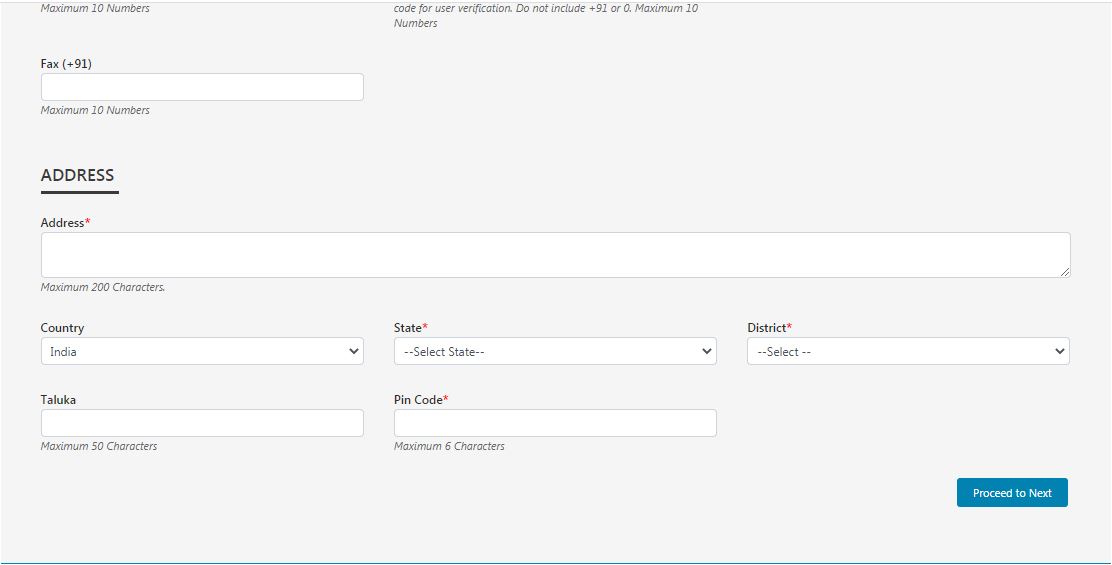The width and height of the screenshot is (1112, 565).
Task: Click the 'Maximum 6 Characters' hint text
Action: click(x=450, y=447)
